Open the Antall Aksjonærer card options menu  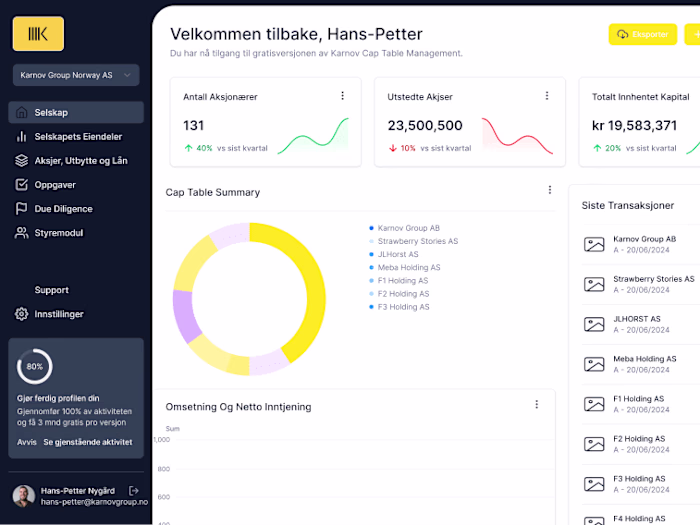tap(342, 96)
